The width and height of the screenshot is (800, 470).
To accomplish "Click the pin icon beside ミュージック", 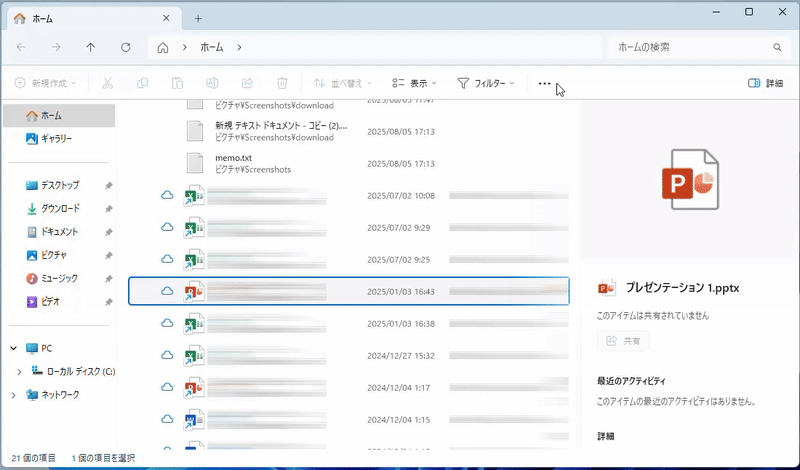I will tap(108, 279).
